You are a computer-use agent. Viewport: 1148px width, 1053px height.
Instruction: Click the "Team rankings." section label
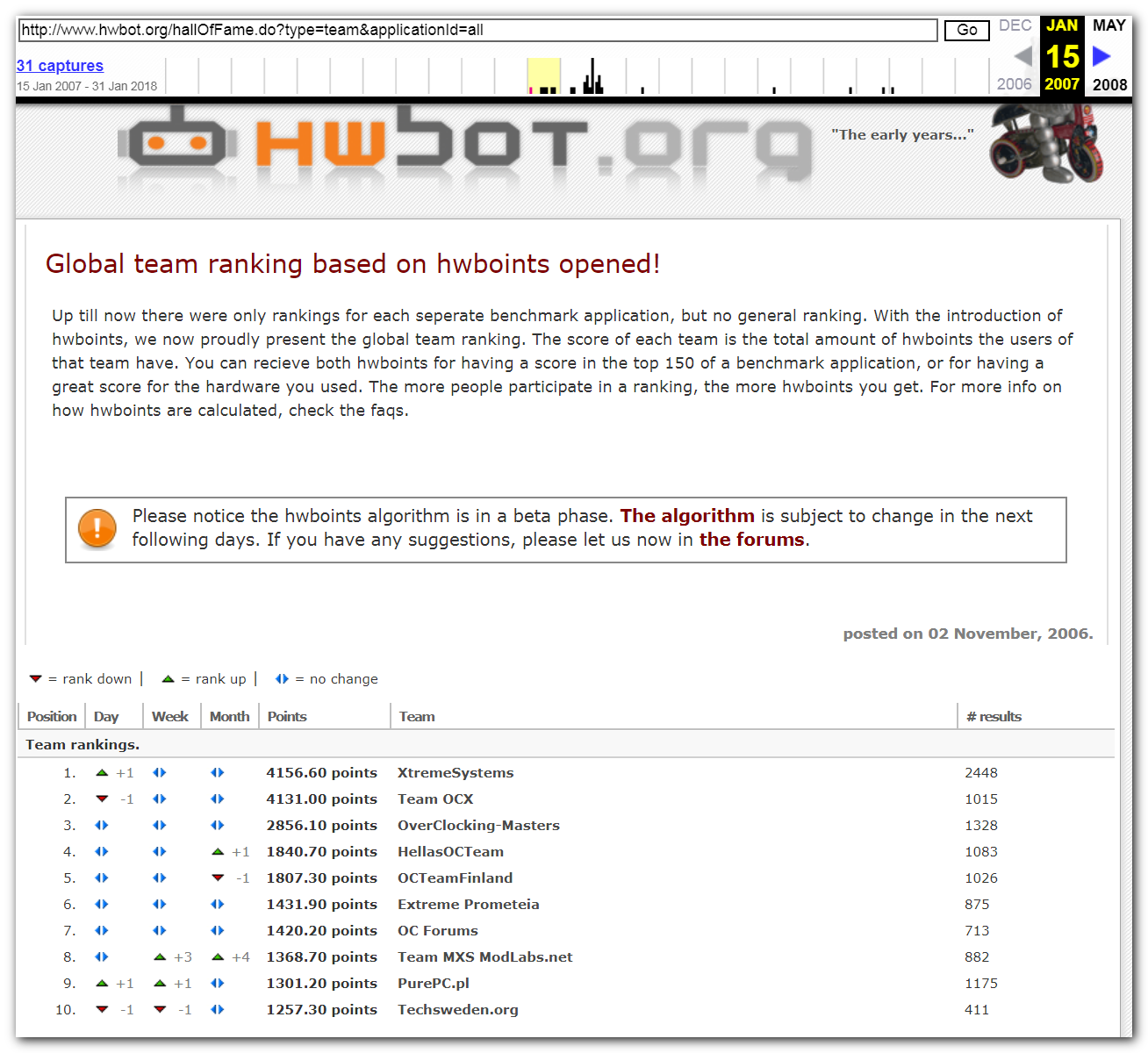pos(83,745)
